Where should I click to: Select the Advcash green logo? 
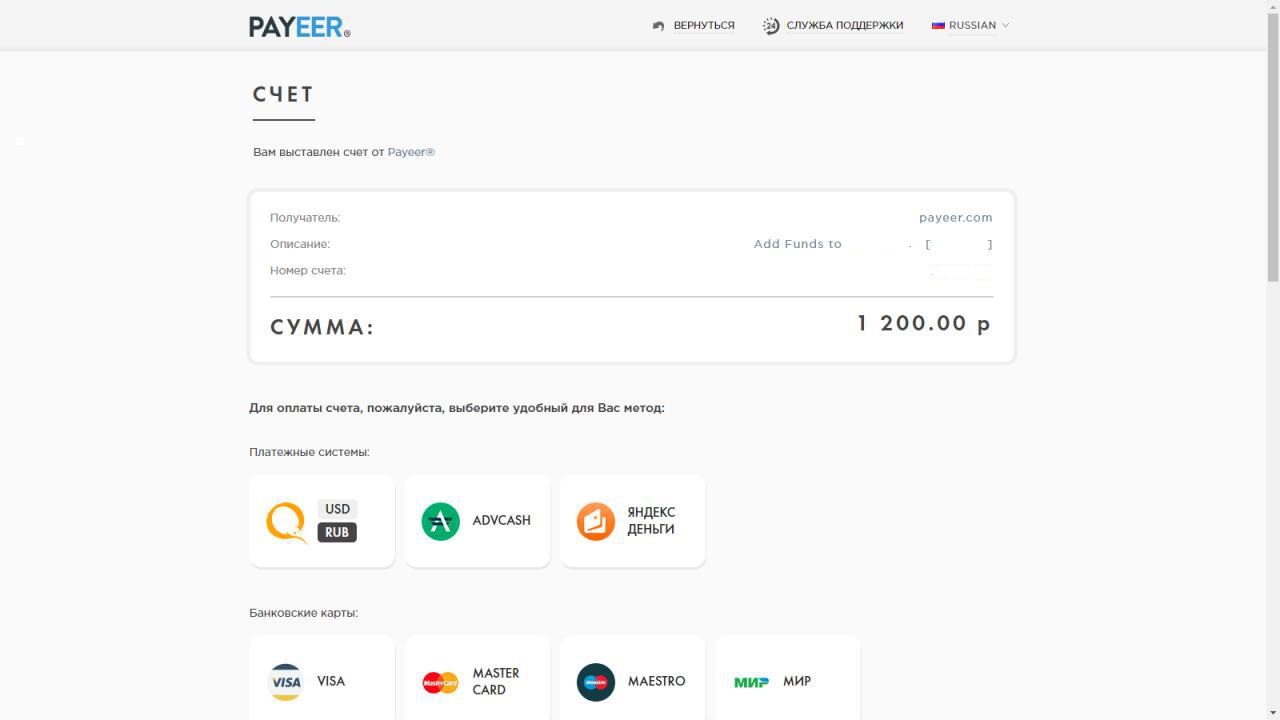click(440, 521)
